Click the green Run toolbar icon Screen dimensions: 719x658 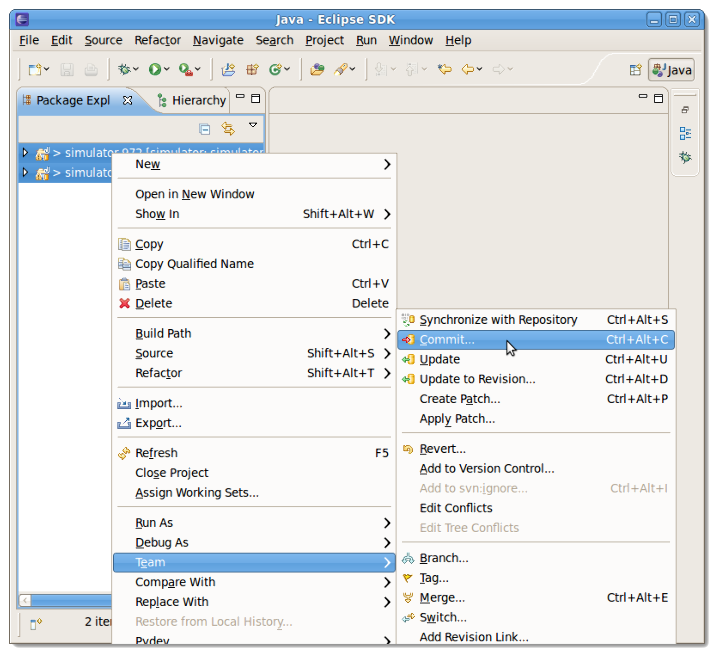[x=155, y=70]
